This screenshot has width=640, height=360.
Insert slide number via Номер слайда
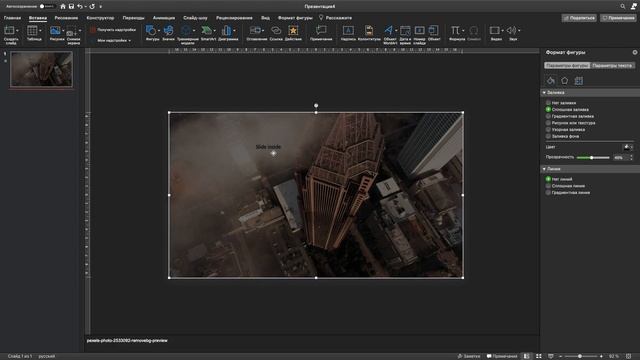pyautogui.click(x=420, y=31)
